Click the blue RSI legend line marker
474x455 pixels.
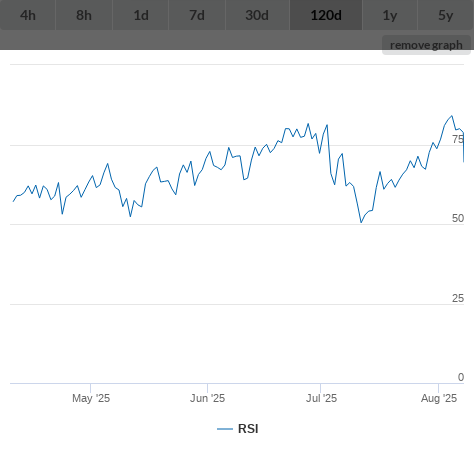225,429
